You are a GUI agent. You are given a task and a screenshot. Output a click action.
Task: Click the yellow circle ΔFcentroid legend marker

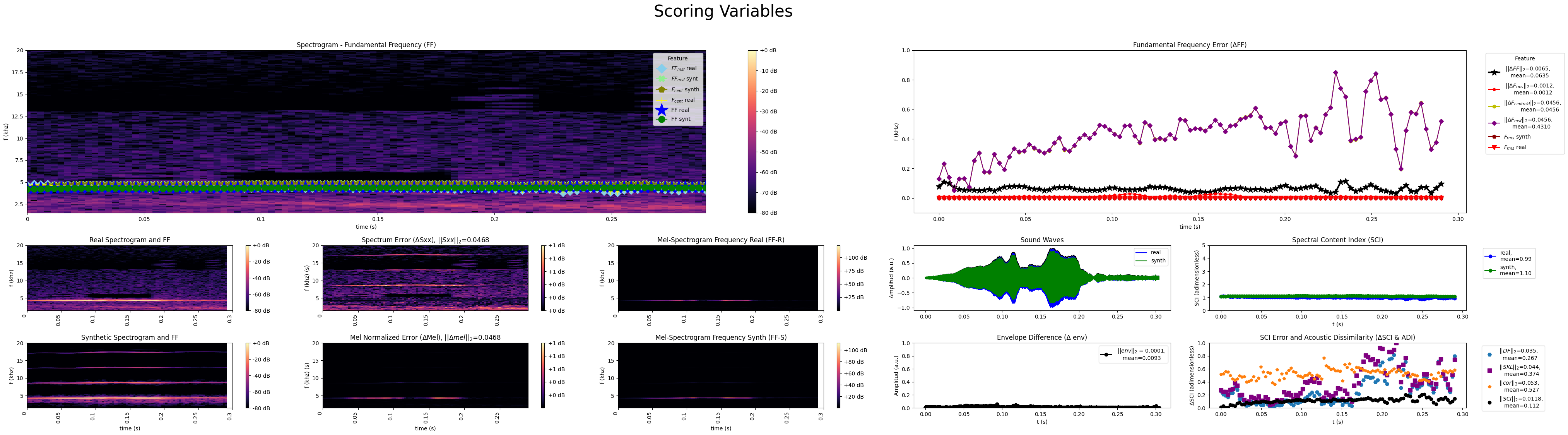[x=1494, y=106]
